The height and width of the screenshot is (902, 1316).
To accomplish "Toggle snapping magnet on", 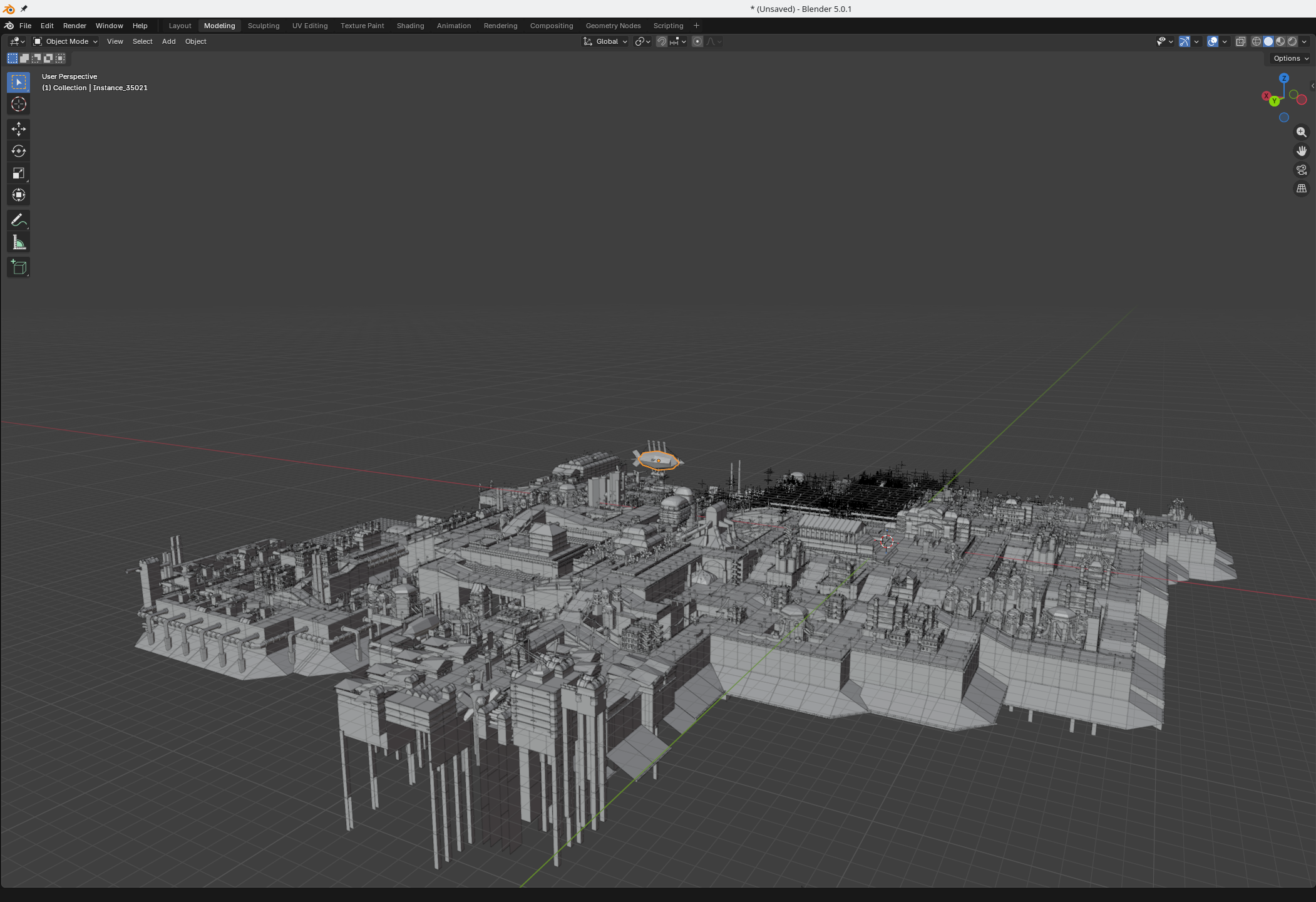I will coord(661,41).
